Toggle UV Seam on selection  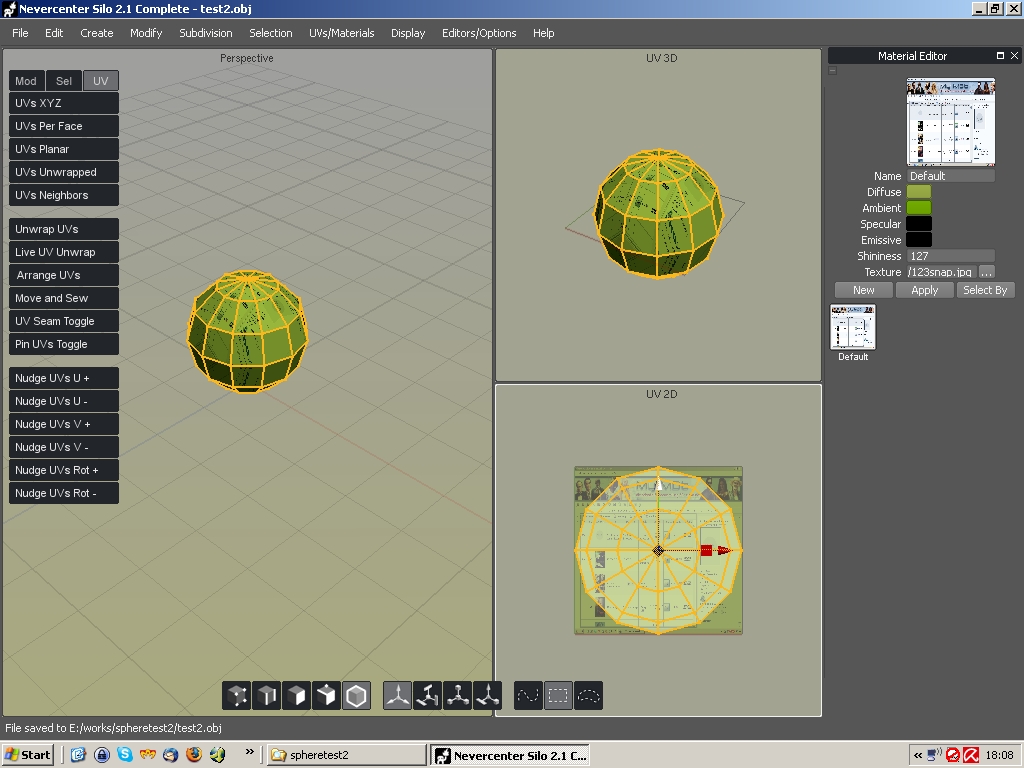click(x=64, y=321)
